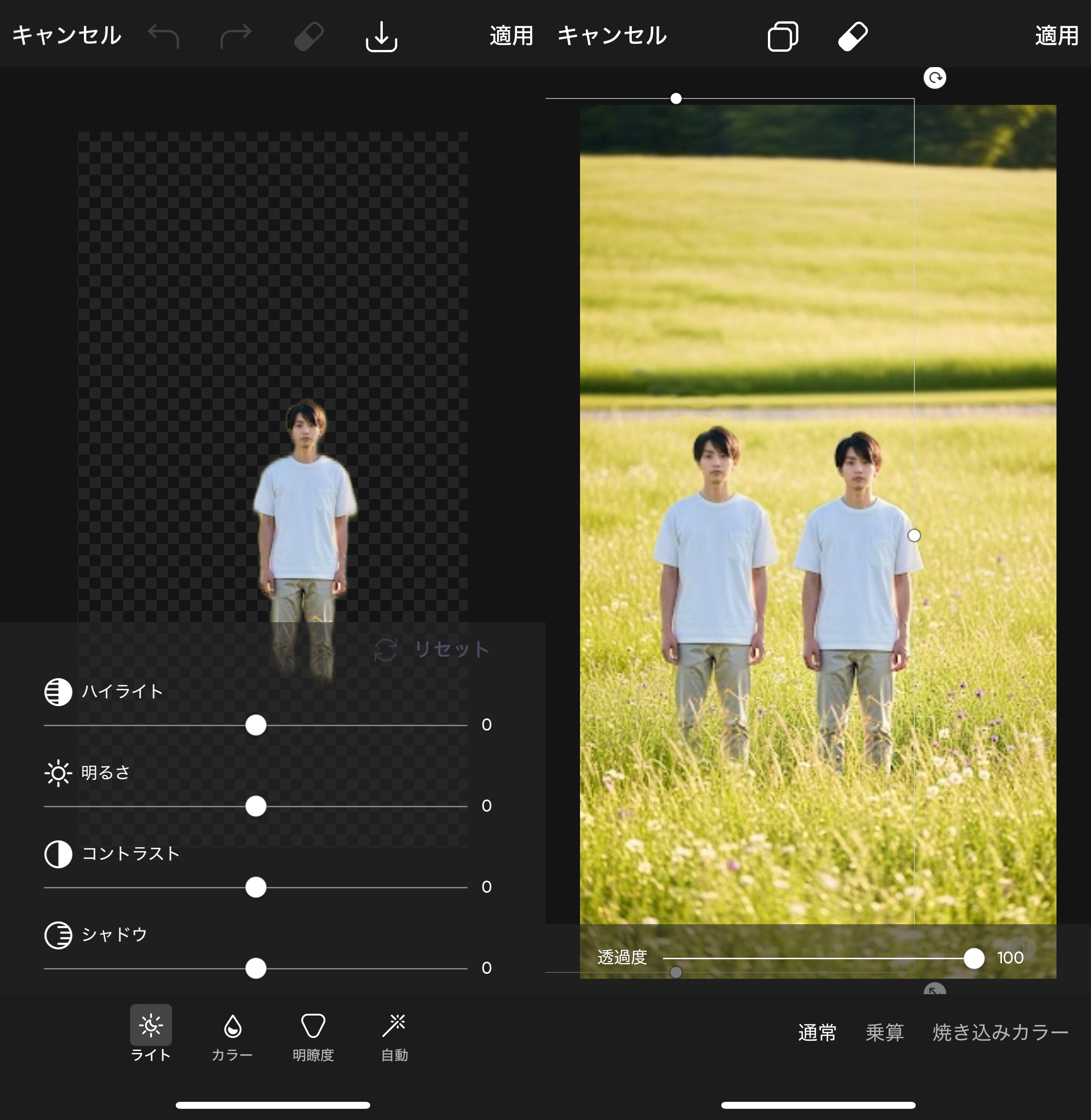
Task: Select the 焼き込みカラー blend mode
Action: (x=1001, y=1033)
